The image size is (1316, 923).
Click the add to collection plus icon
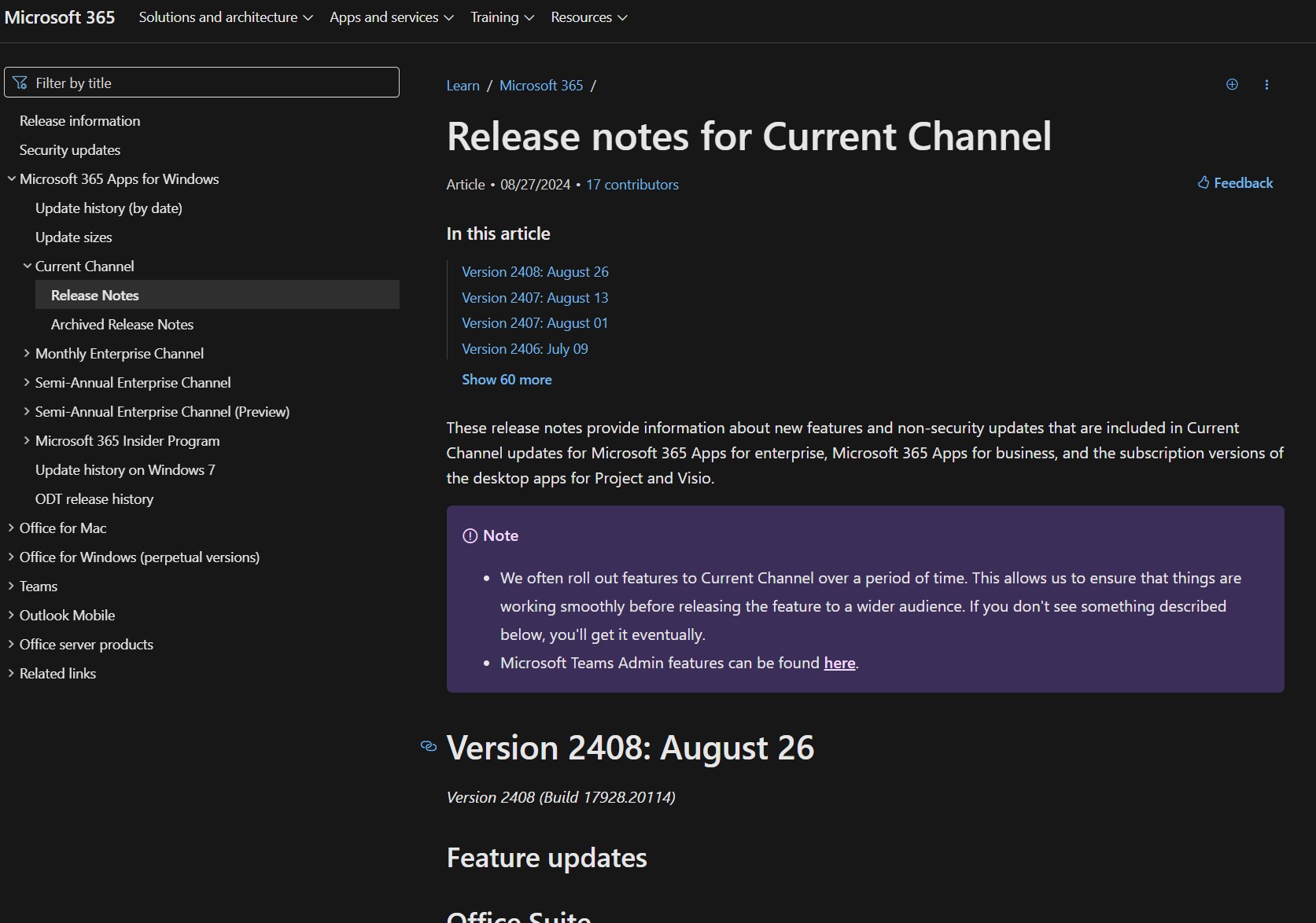[x=1232, y=85]
